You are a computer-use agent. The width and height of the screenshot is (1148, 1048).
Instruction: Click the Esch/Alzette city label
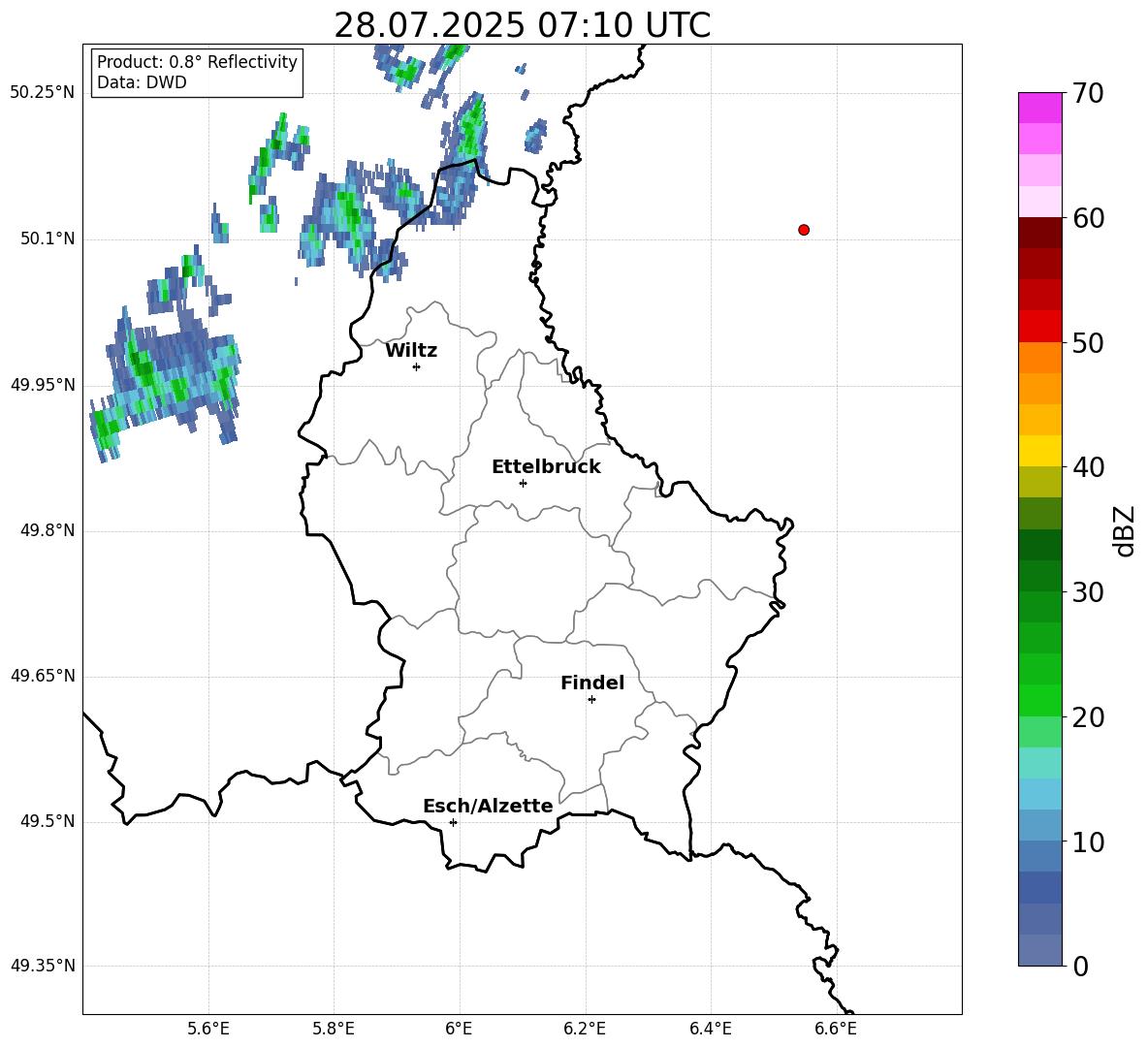tap(488, 806)
